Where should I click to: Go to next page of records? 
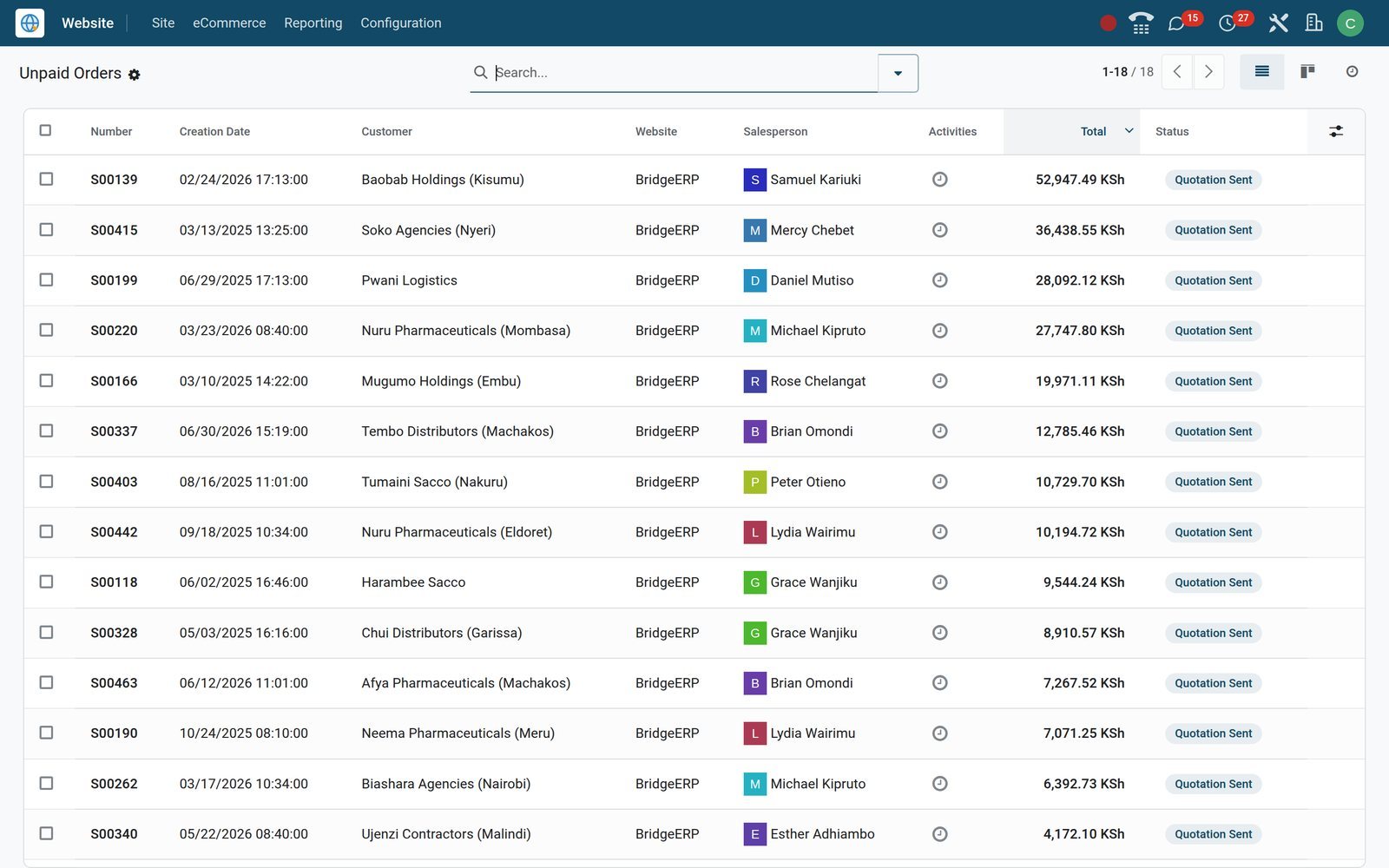[x=1208, y=72]
